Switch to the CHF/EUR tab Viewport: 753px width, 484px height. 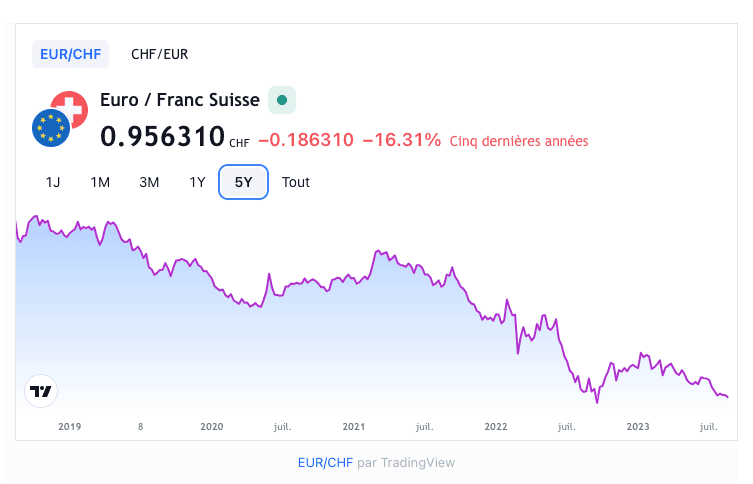click(160, 54)
